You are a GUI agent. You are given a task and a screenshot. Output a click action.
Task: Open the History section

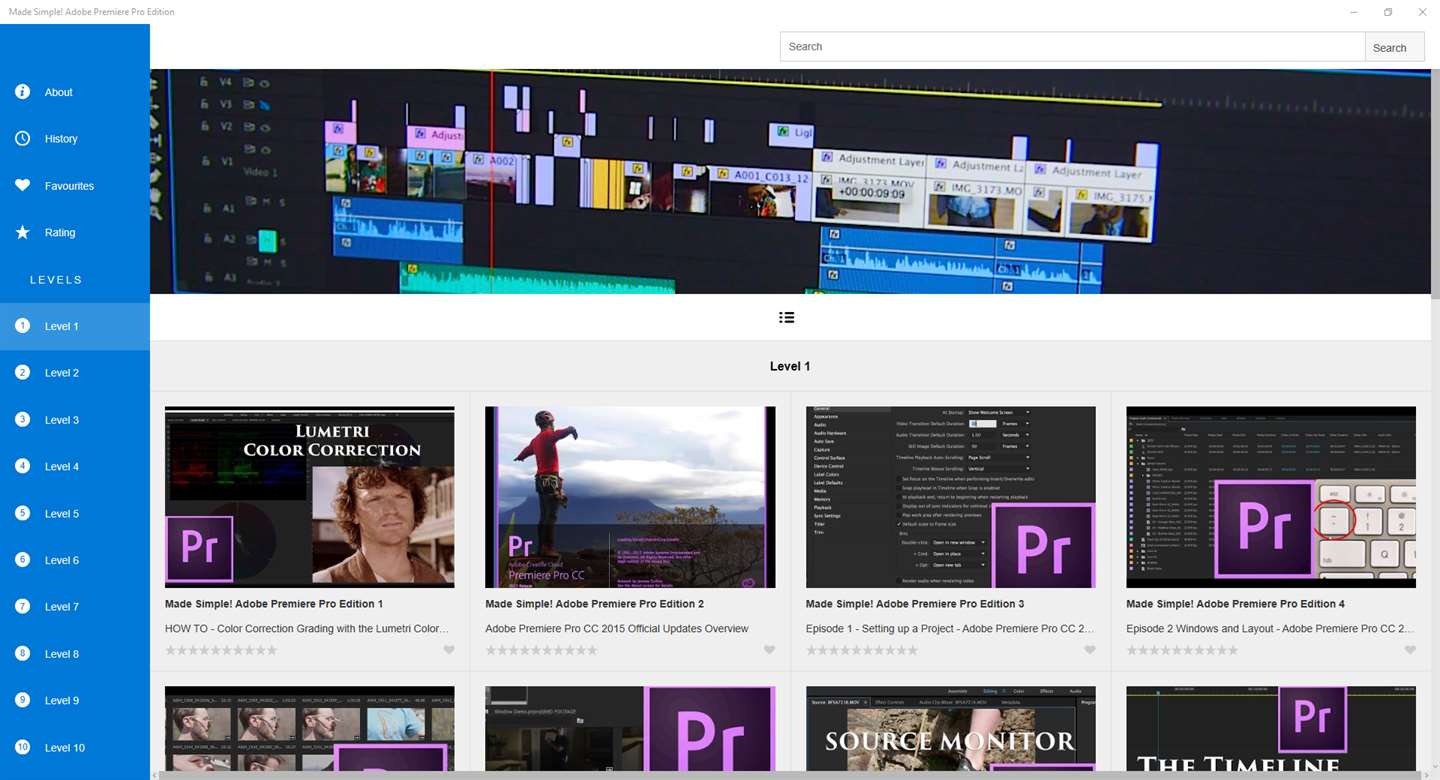[x=75, y=139]
